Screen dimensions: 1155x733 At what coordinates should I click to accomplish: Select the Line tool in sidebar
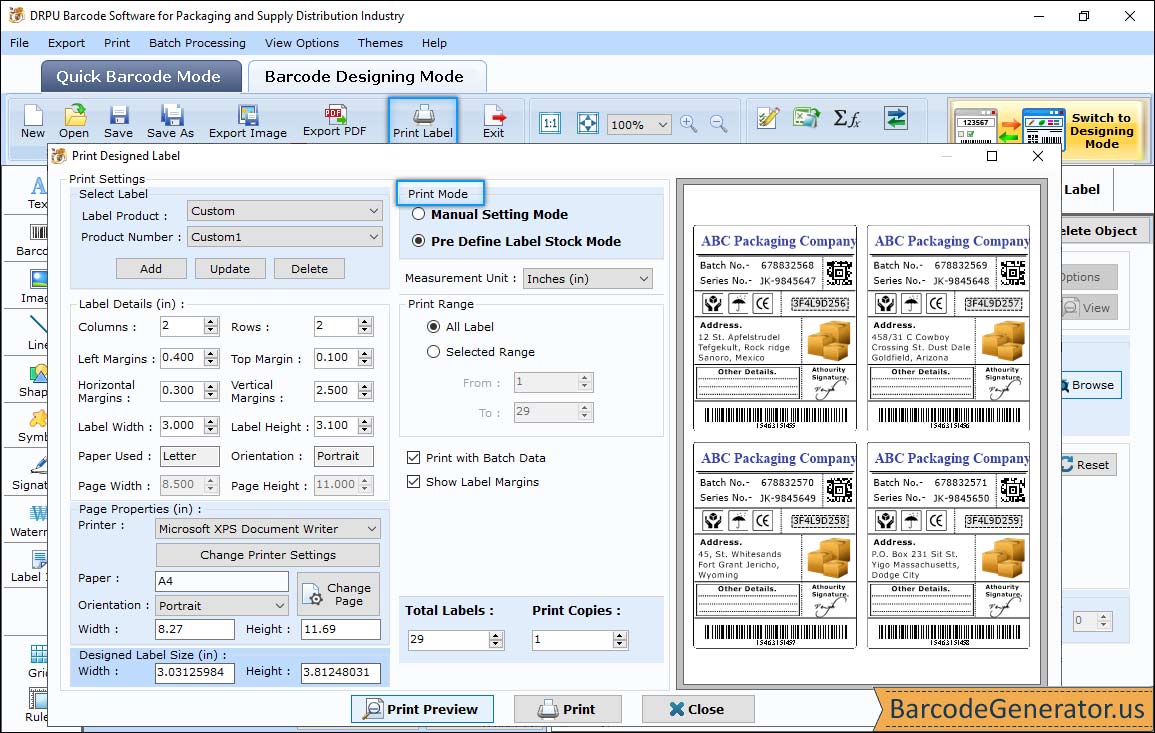tap(38, 333)
